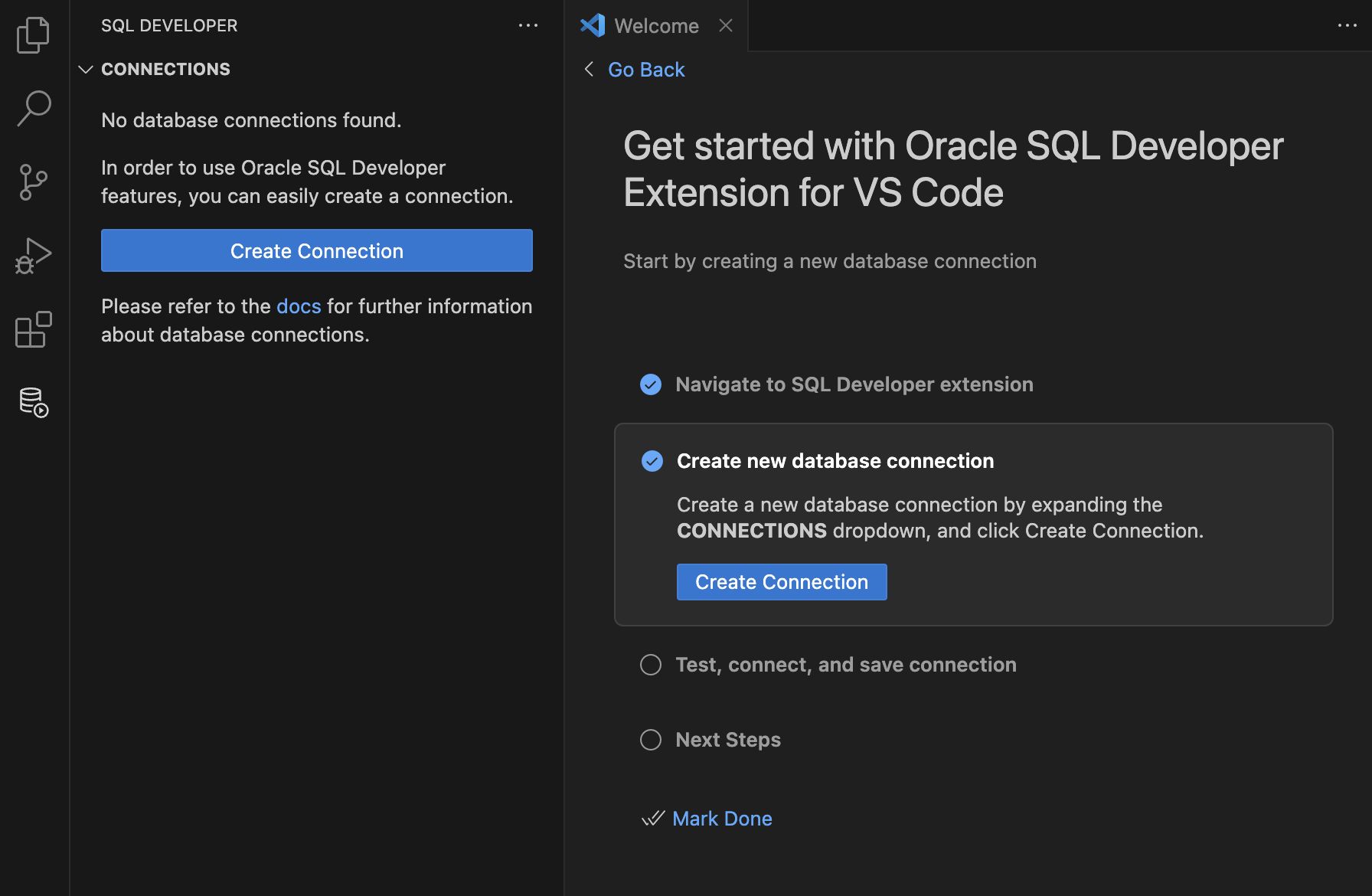Open the Explorer view

33,34
